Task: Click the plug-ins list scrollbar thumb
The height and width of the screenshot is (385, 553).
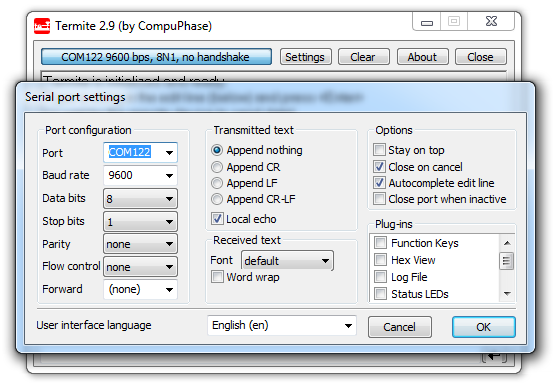Action: pos(507,261)
